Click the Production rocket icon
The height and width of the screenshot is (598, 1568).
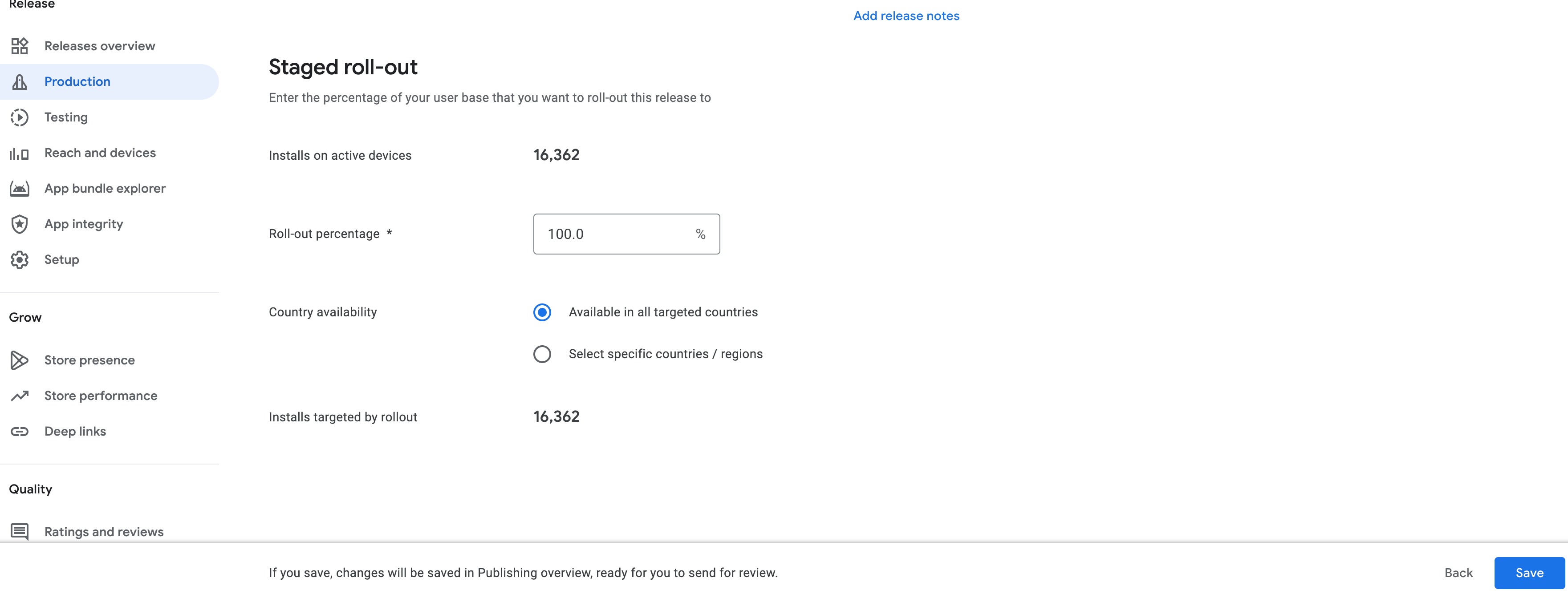click(x=20, y=81)
